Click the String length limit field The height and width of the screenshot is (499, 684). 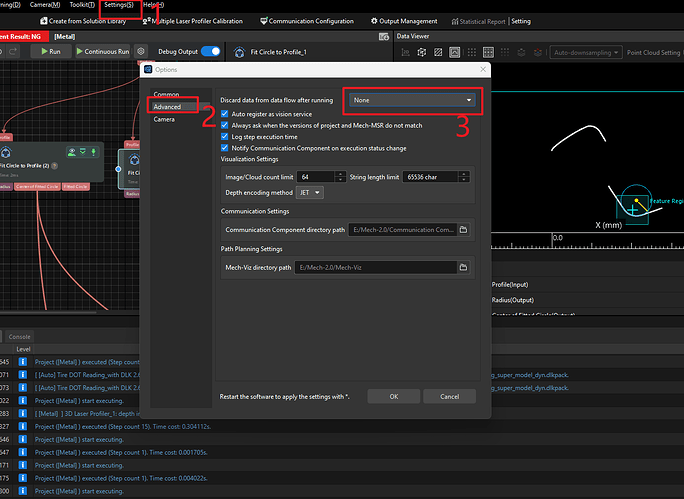pos(430,177)
